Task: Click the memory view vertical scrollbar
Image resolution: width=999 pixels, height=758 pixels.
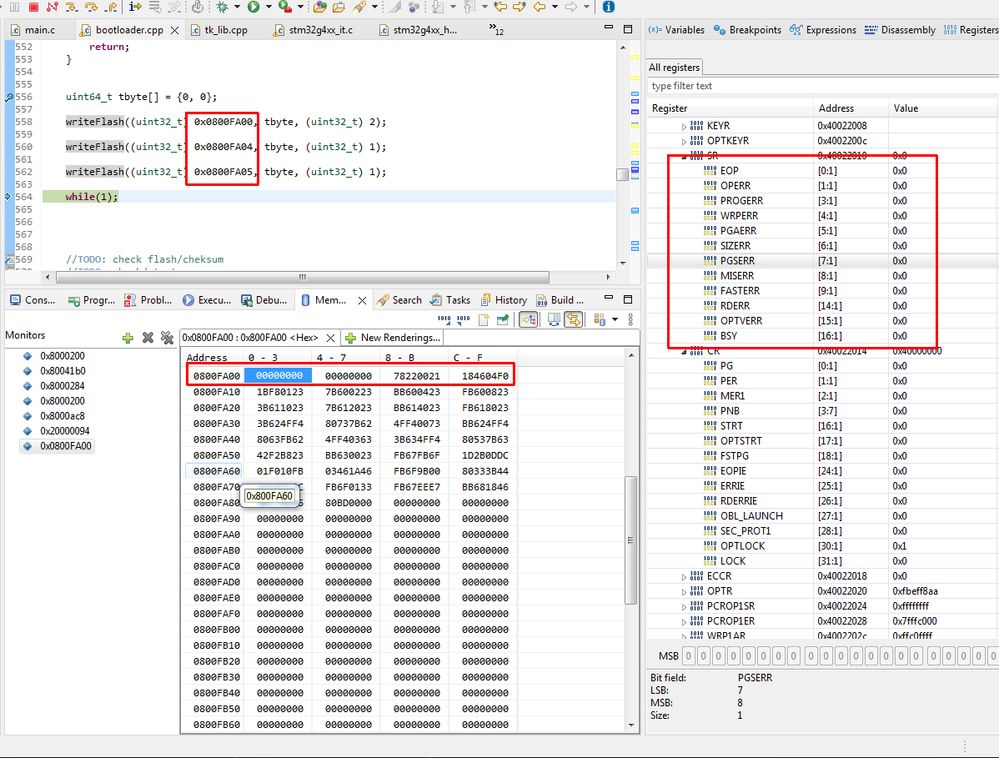Action: click(x=630, y=540)
